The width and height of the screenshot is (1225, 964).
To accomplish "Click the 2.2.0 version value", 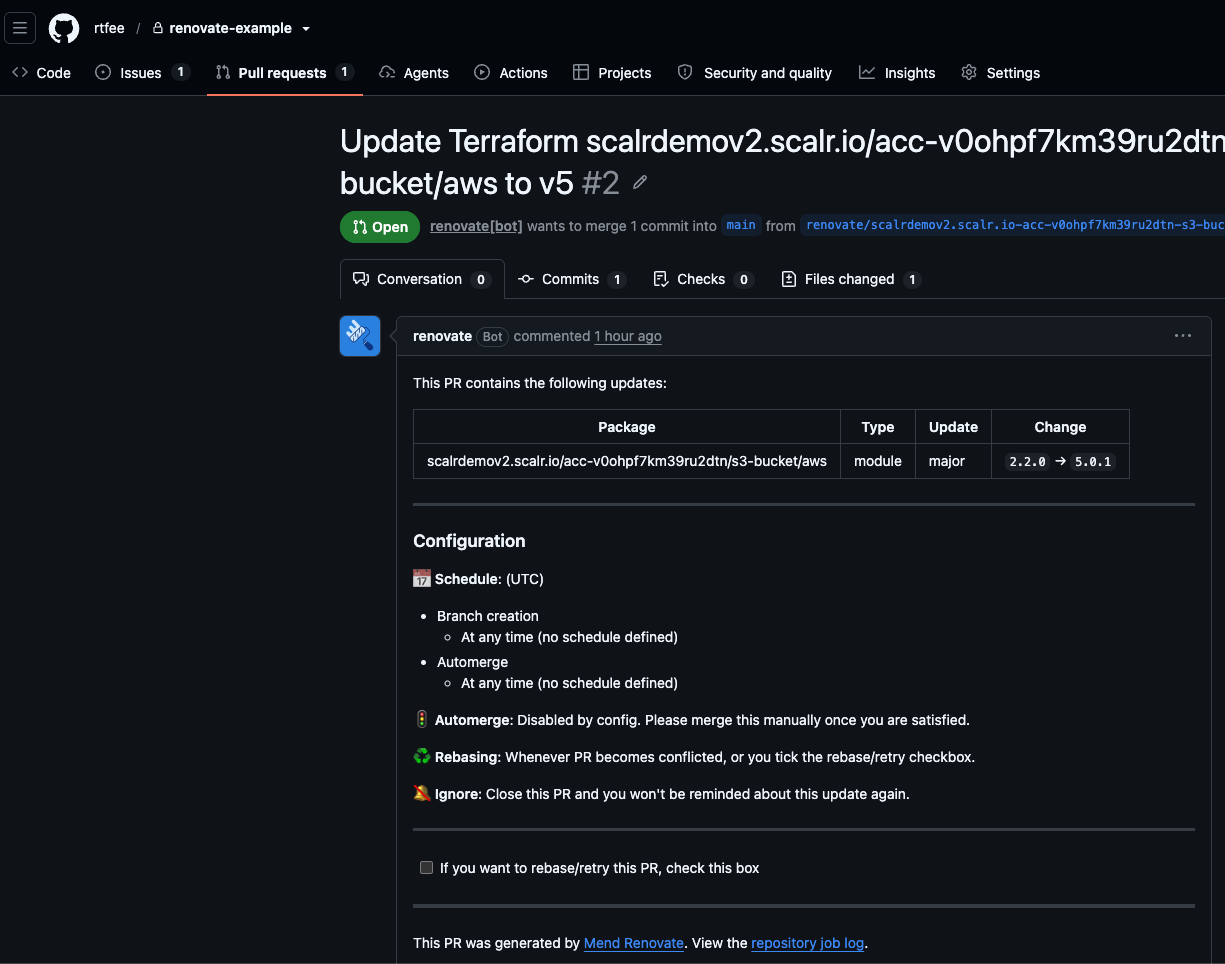I will pyautogui.click(x=1027, y=462).
